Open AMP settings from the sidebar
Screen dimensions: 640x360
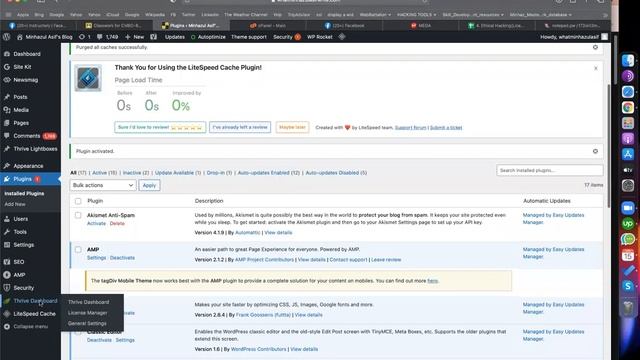[x=19, y=275]
